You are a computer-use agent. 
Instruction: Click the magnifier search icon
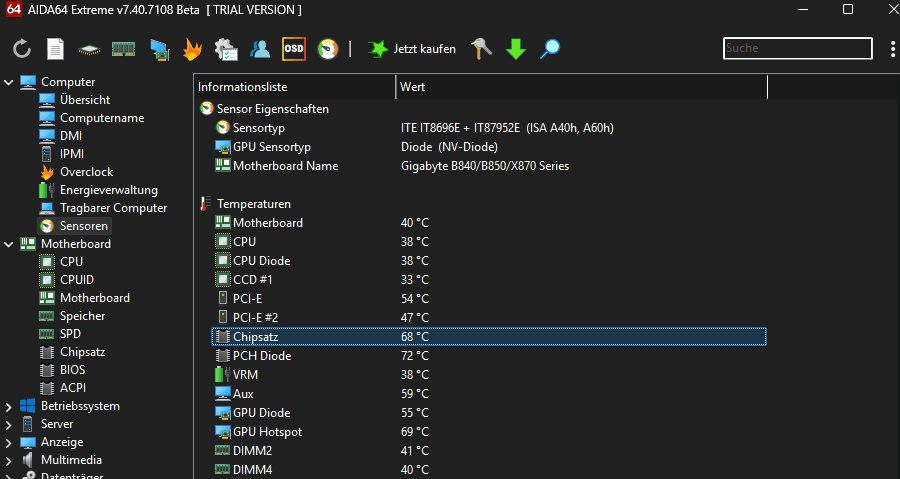(549, 49)
